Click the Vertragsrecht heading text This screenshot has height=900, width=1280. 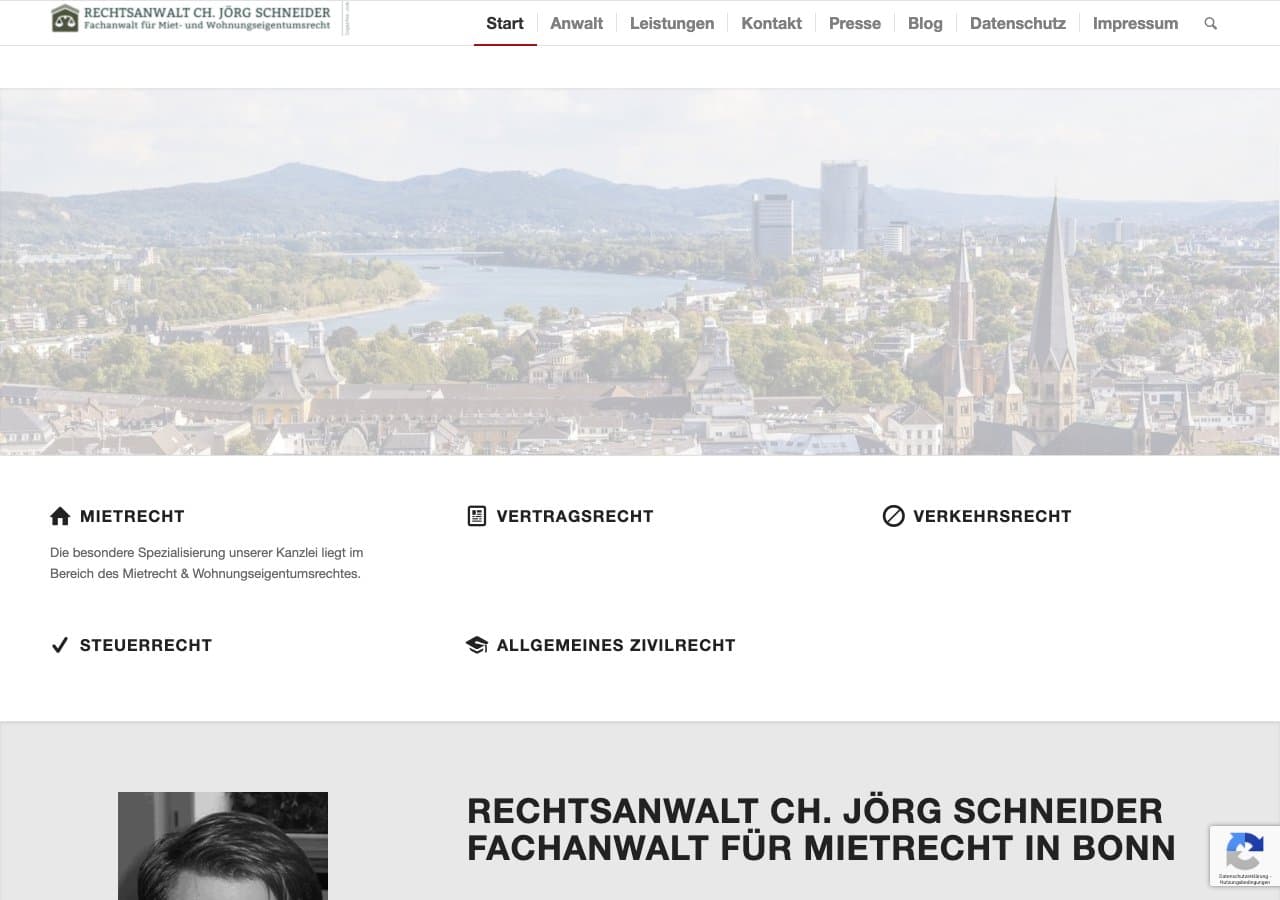(574, 516)
